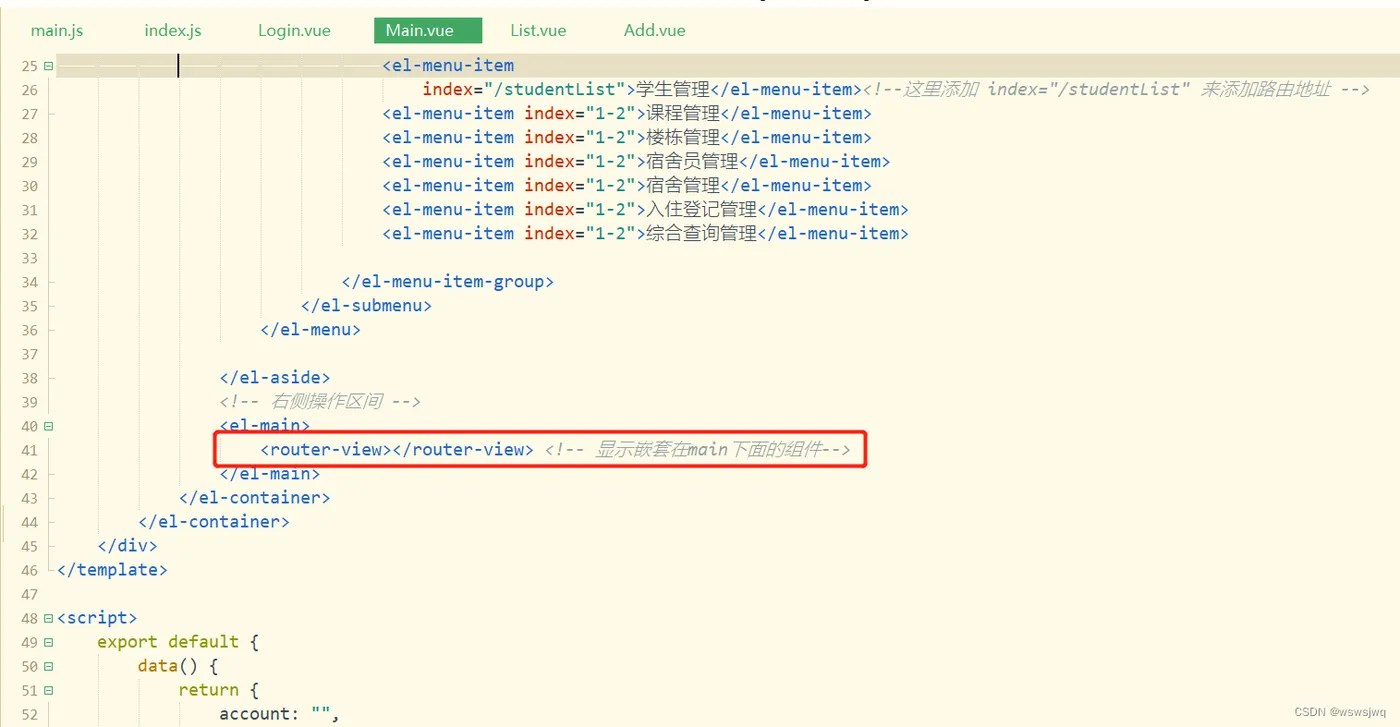The height and width of the screenshot is (727, 1400).
Task: Collapse el-main fold at line 40
Action: click(x=48, y=426)
